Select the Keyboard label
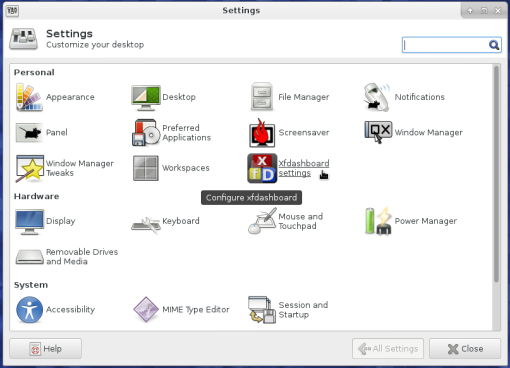 click(181, 221)
